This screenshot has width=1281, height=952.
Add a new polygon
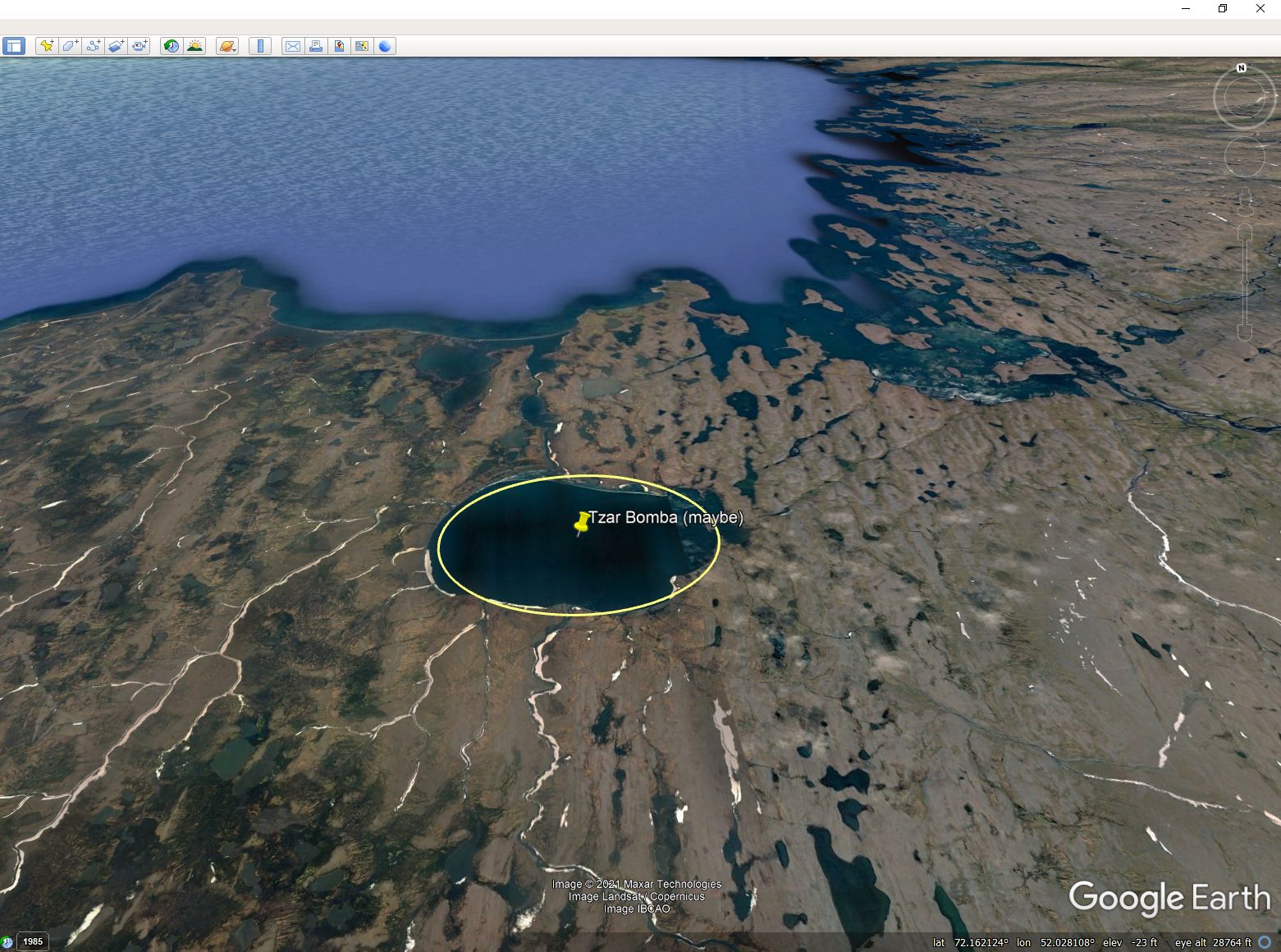point(70,46)
